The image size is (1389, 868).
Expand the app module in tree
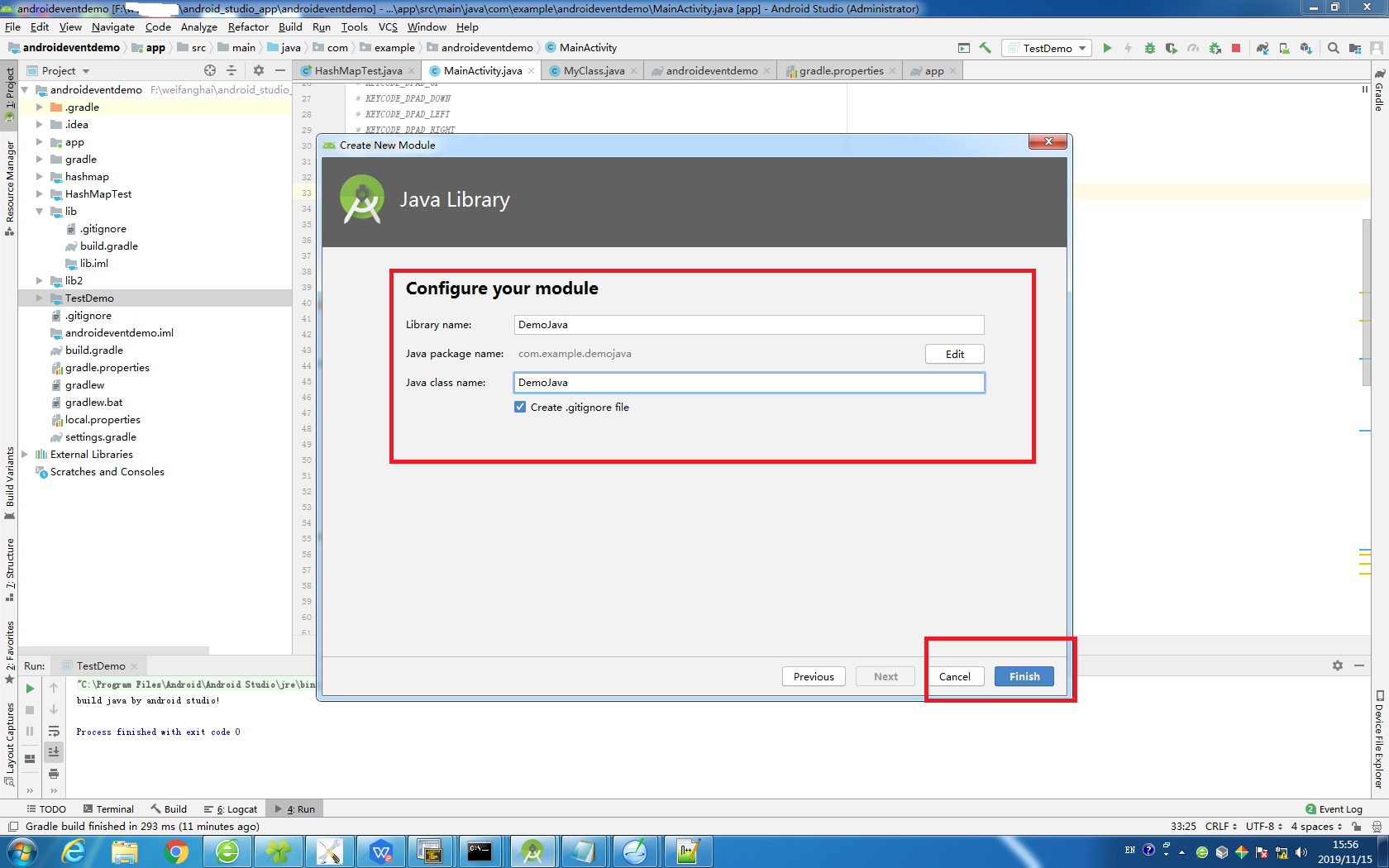(x=39, y=142)
